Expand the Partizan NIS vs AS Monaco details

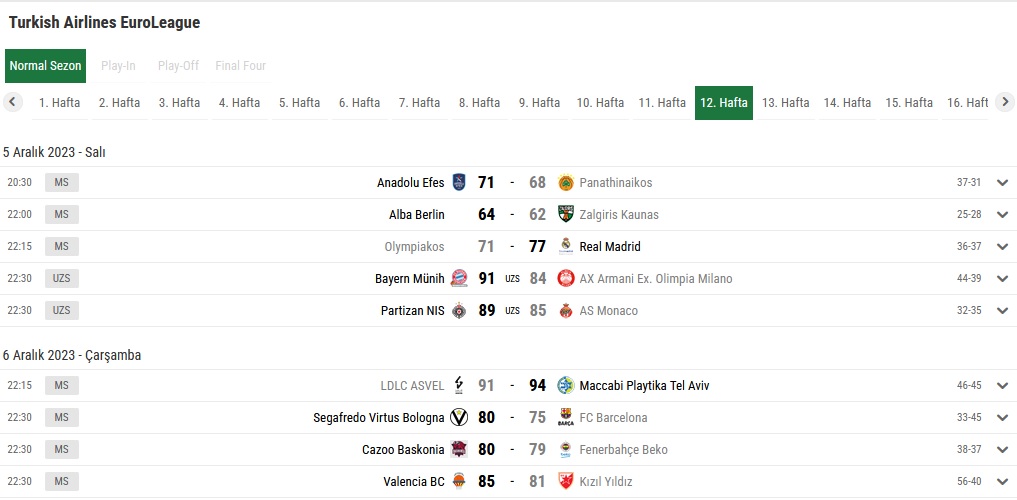pyautogui.click(x=1003, y=311)
